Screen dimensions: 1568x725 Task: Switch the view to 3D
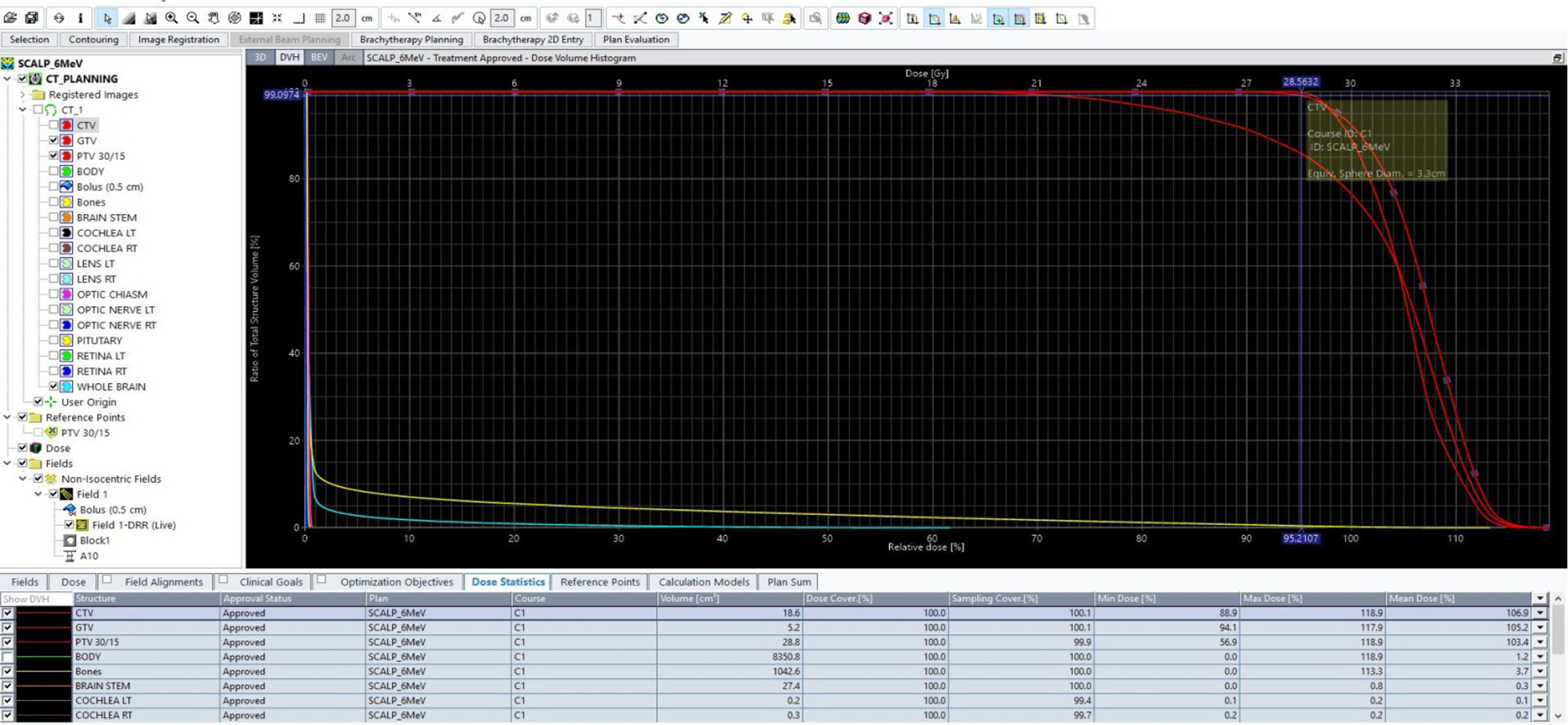[x=260, y=58]
